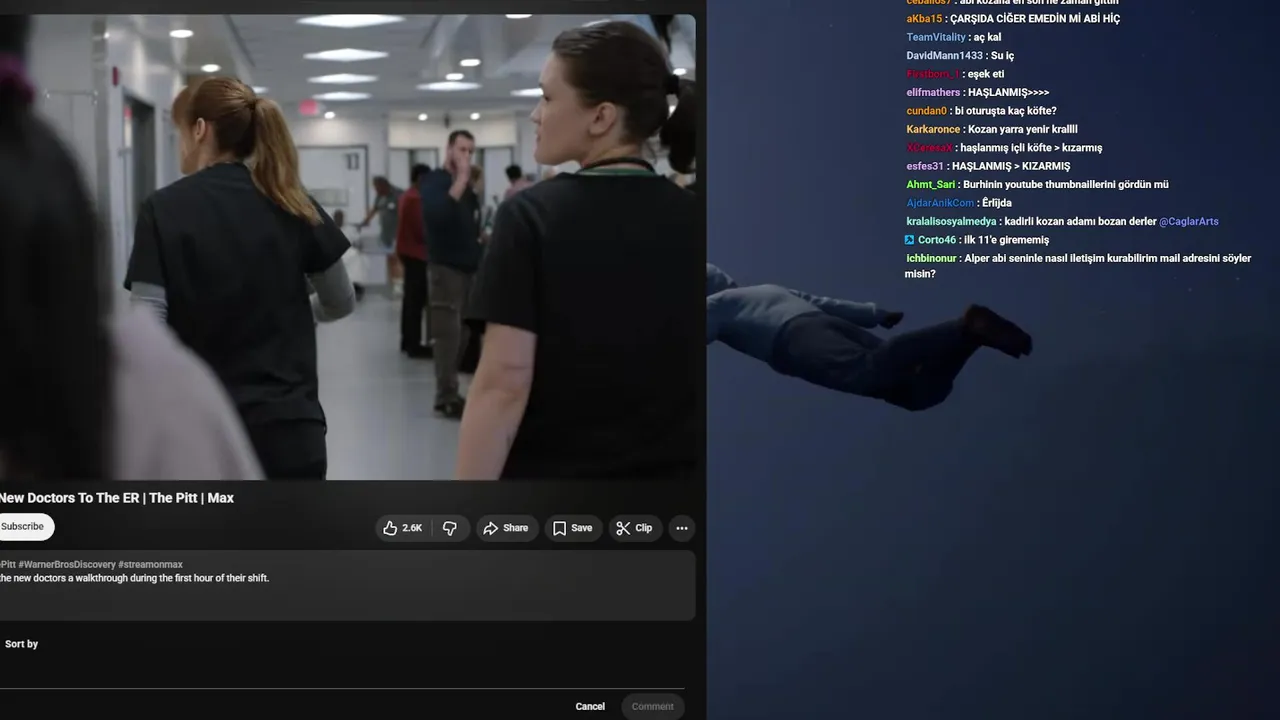
Task: Click the username ichbinonur in chat
Action: tap(932, 258)
